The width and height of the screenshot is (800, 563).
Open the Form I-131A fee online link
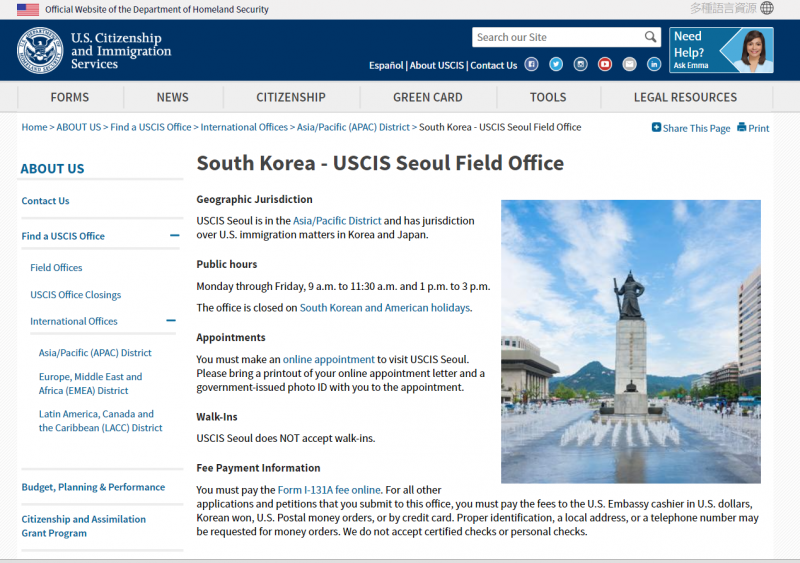329,490
